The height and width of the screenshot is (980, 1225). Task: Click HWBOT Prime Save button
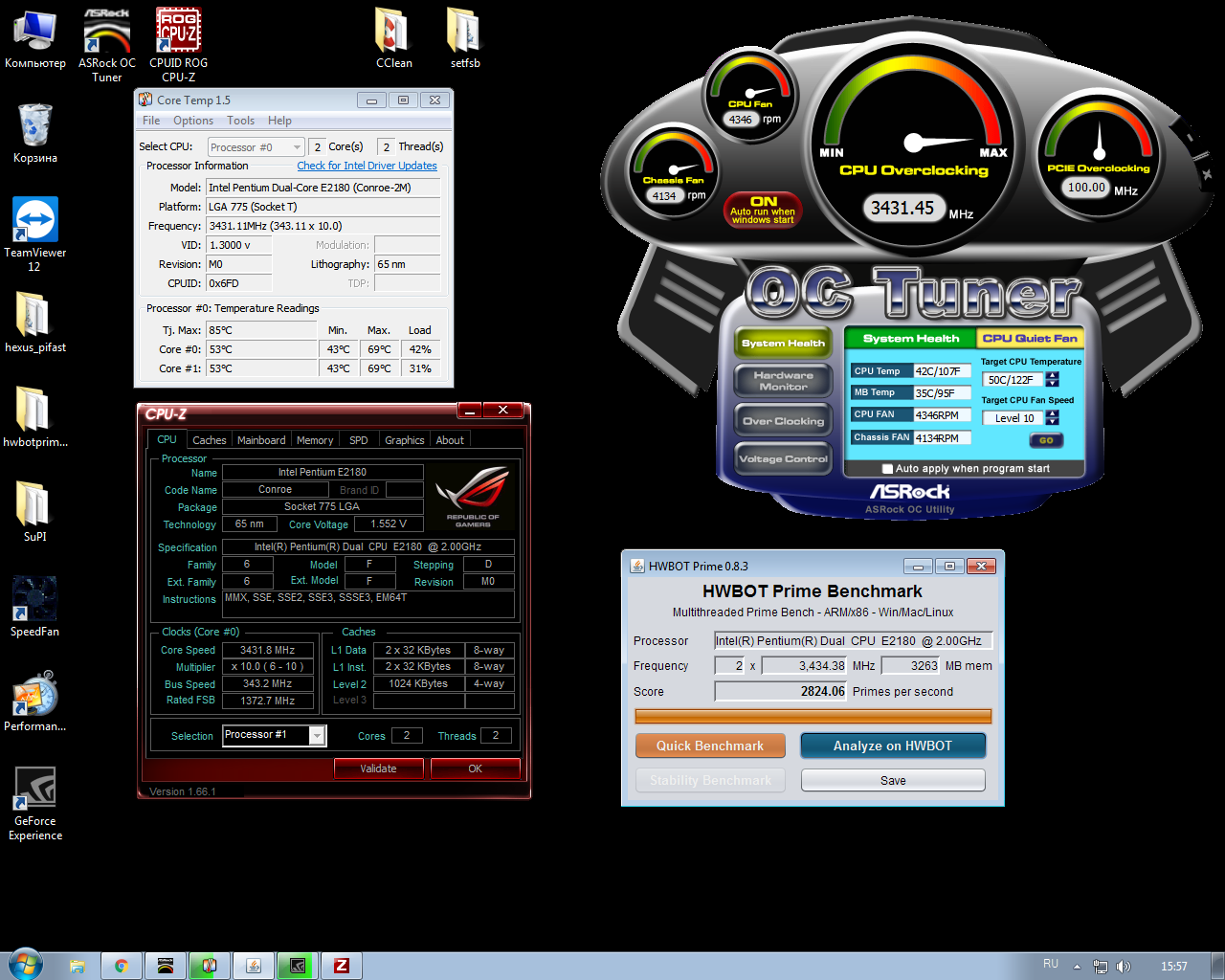(893, 780)
